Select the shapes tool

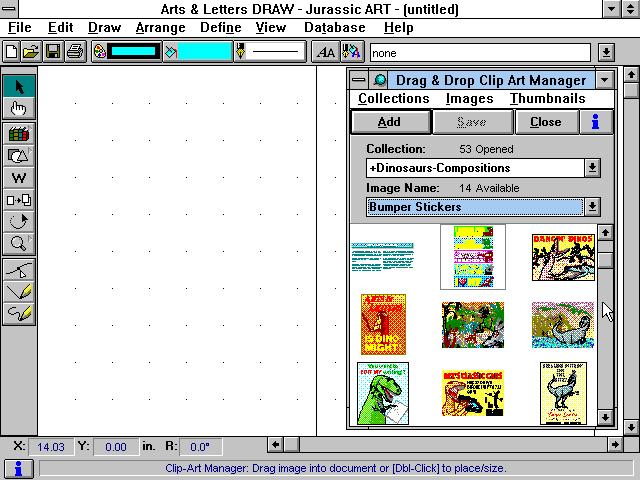(19, 156)
